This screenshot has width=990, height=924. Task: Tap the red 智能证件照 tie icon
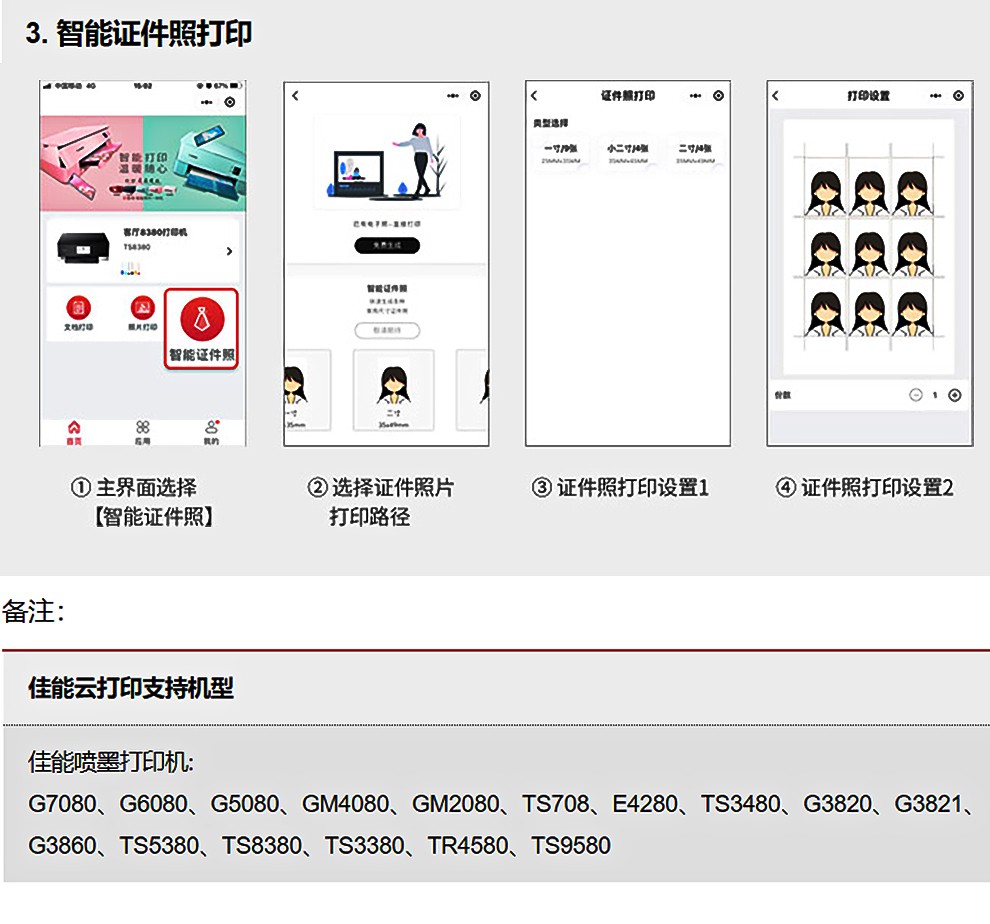202,320
